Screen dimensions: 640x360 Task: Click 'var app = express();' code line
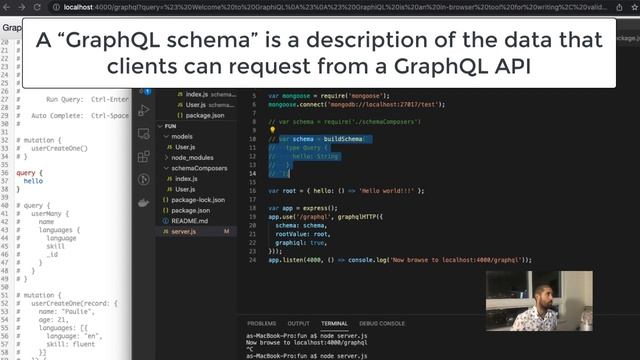(303, 208)
